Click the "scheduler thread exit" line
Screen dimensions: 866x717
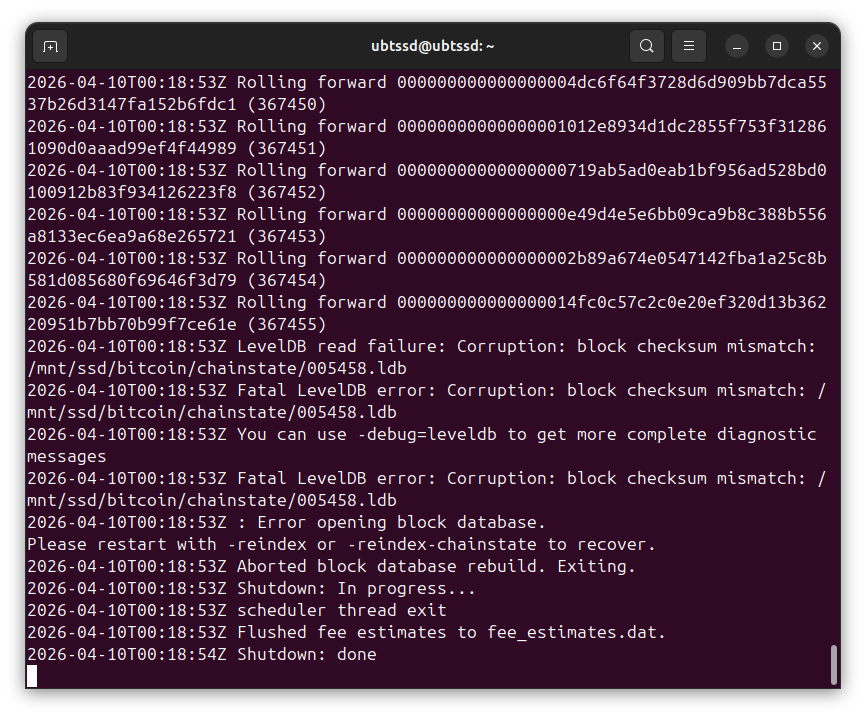[341, 610]
